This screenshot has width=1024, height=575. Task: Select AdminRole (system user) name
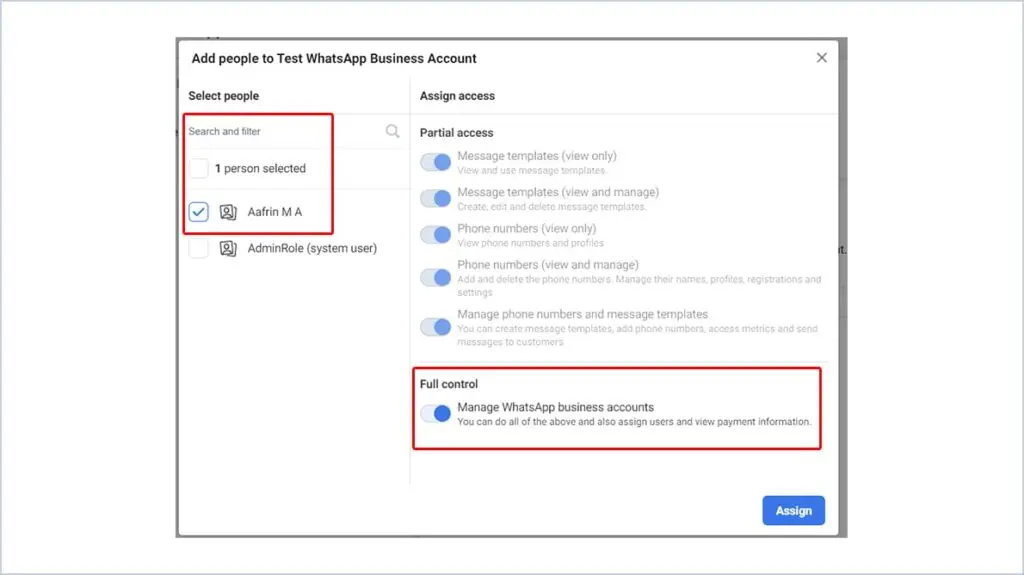pos(312,248)
